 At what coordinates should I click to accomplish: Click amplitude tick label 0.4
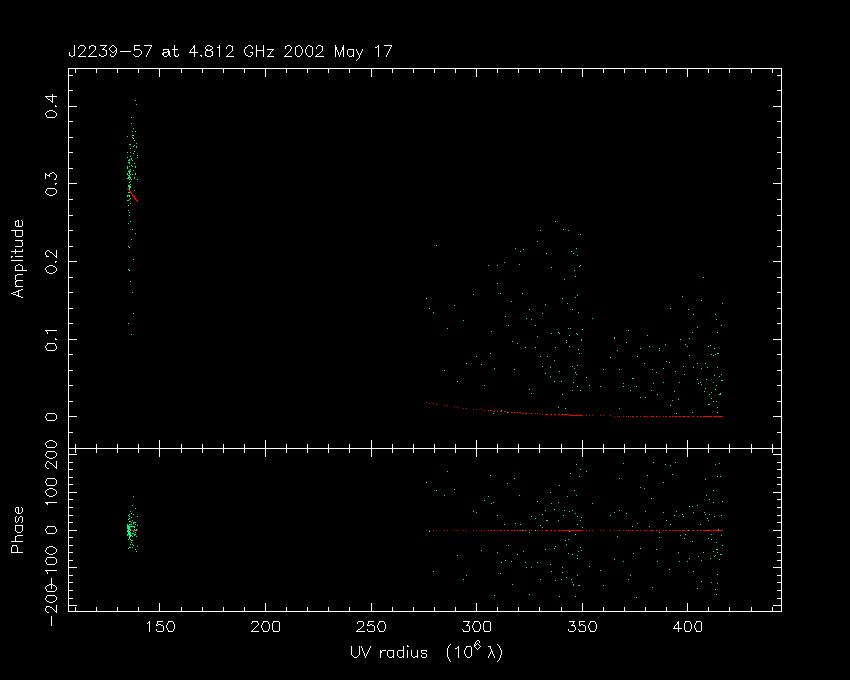(51, 106)
